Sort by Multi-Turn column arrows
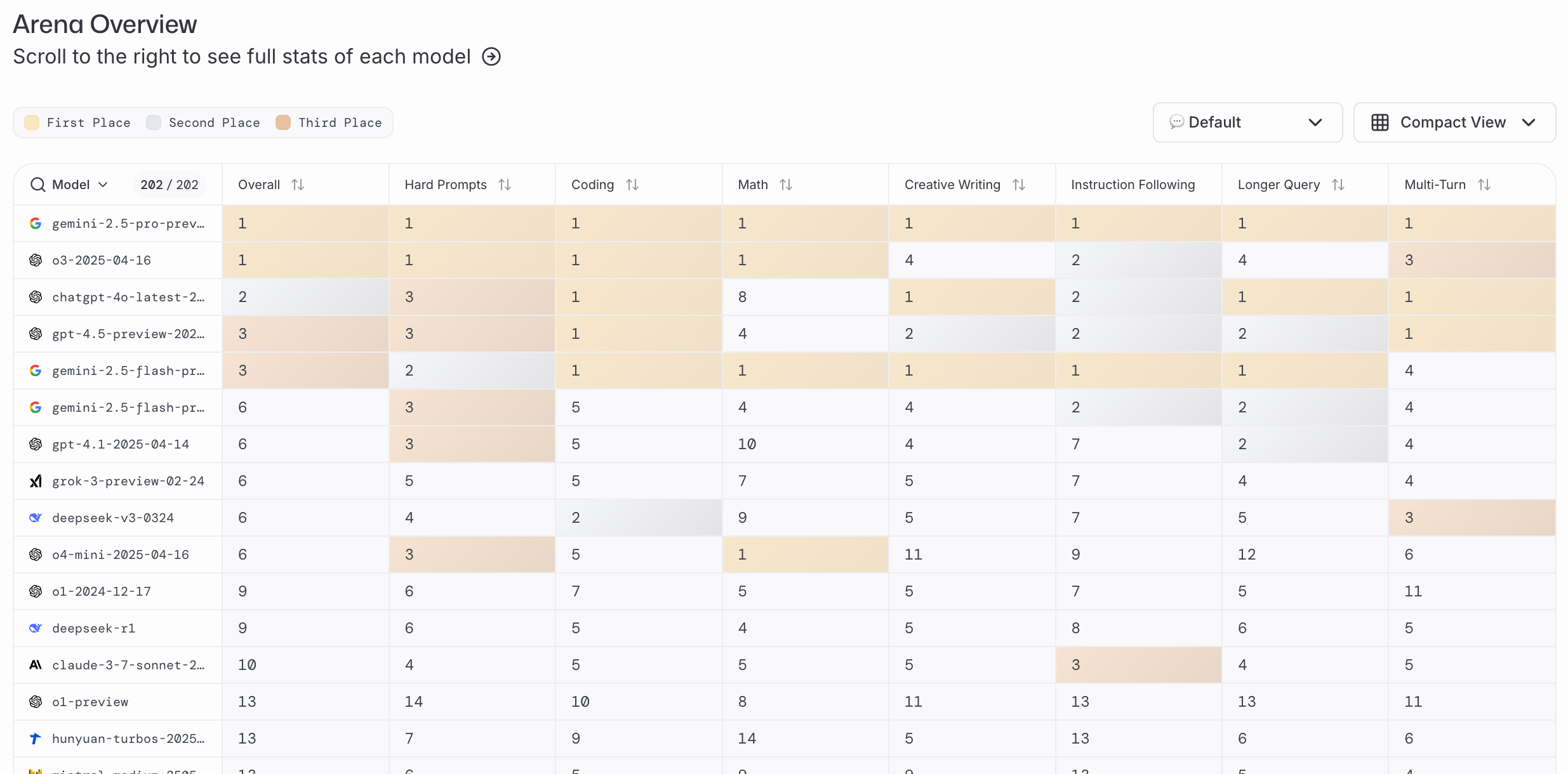This screenshot has height=774, width=1568. pyautogui.click(x=1484, y=185)
